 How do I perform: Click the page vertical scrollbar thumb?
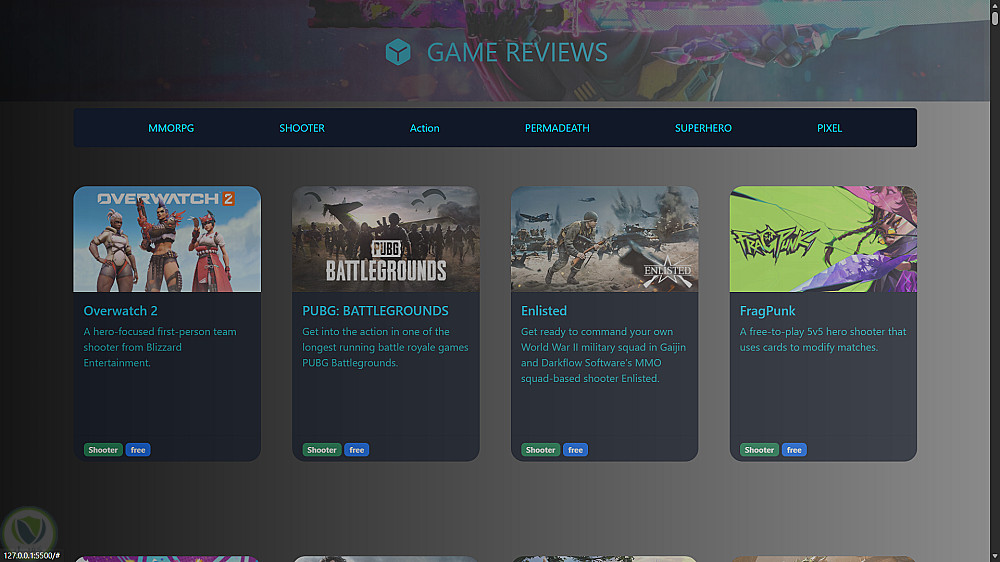(x=995, y=17)
